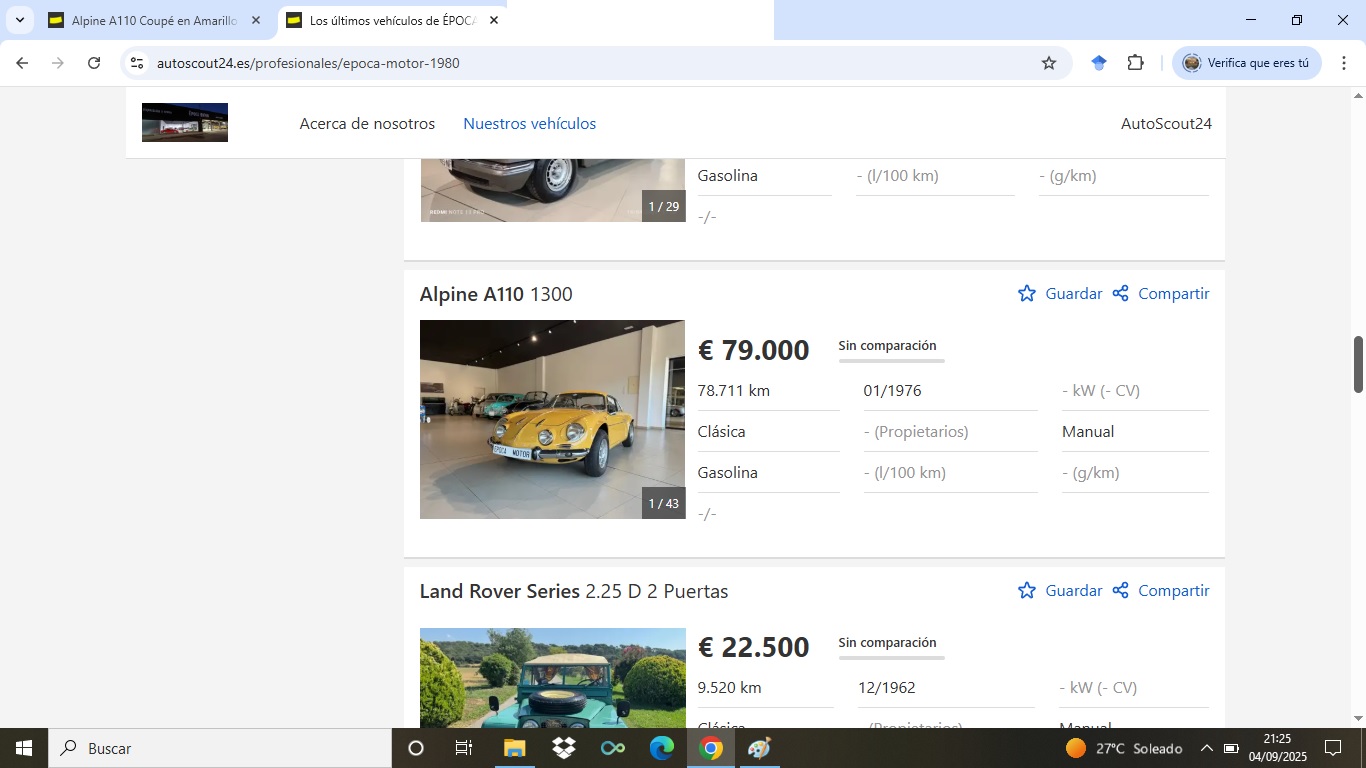Open Chrome three-dot menu
This screenshot has height=768, width=1366.
point(1344,63)
